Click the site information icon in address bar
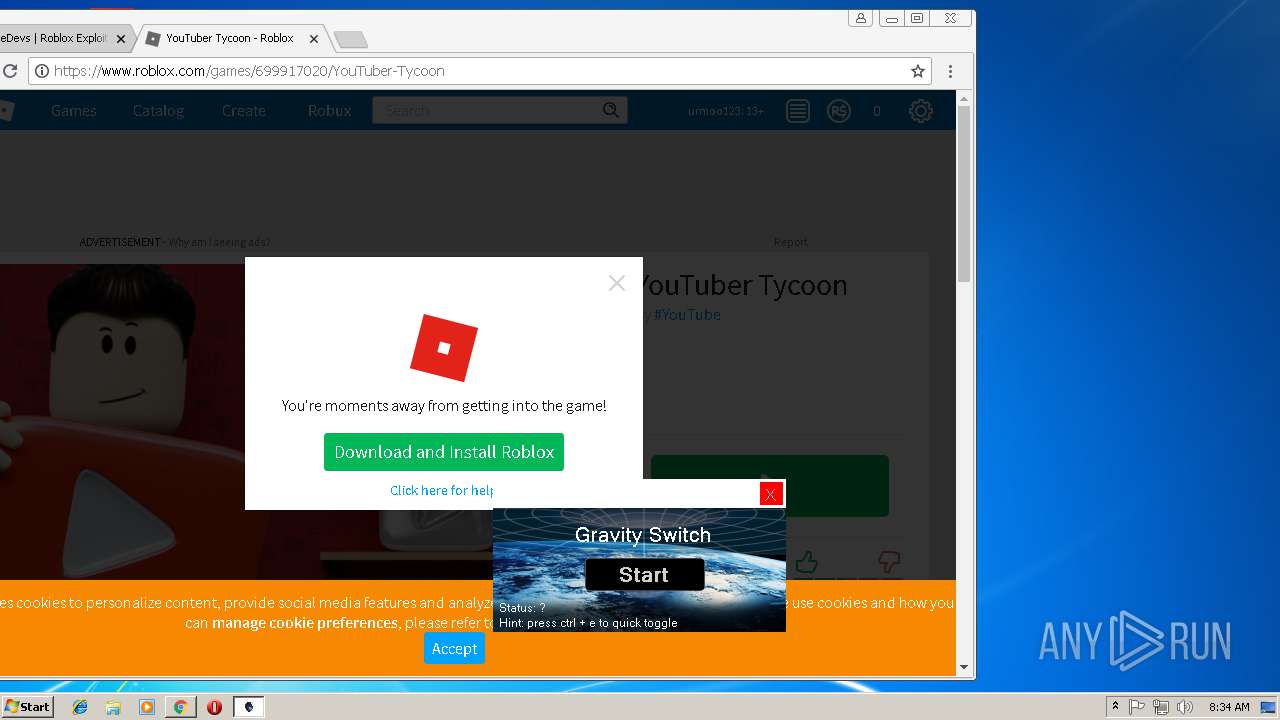The image size is (1280, 720). pyautogui.click(x=40, y=71)
